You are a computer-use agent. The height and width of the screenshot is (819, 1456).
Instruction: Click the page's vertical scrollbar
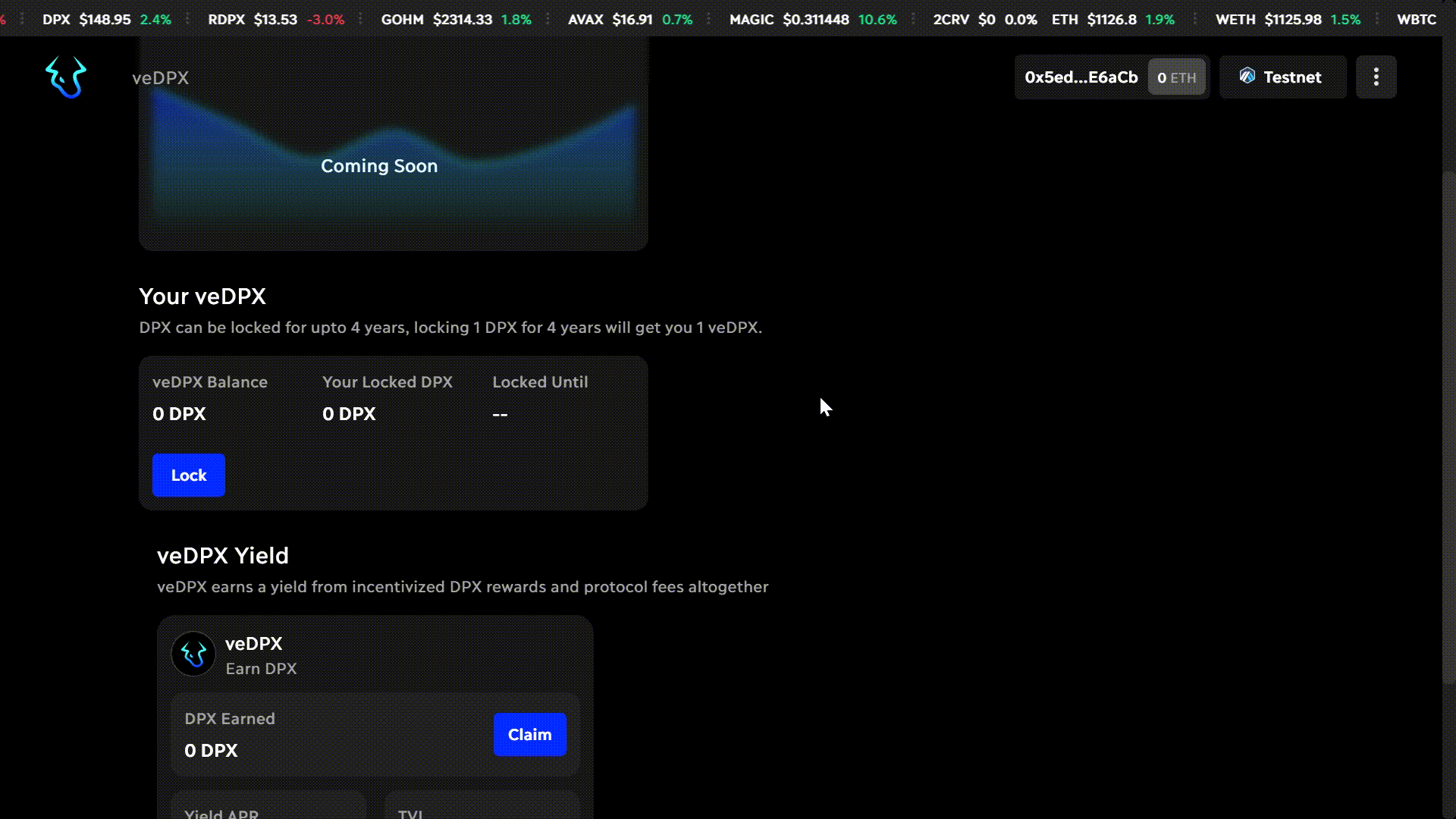point(1448,425)
